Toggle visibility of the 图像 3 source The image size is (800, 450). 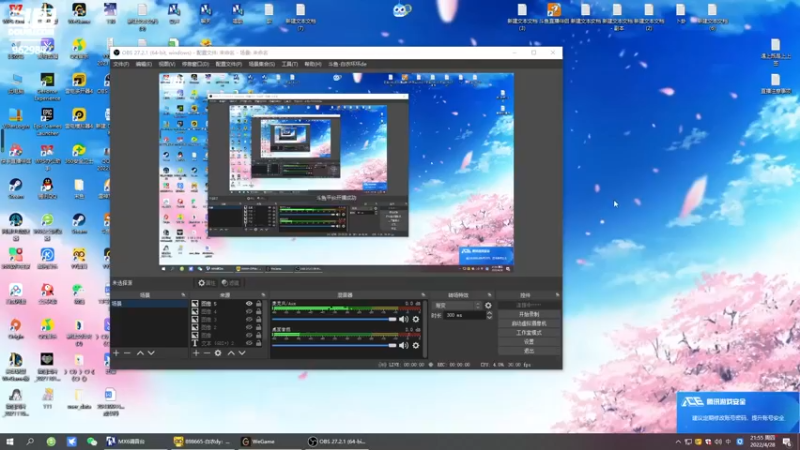(249, 319)
